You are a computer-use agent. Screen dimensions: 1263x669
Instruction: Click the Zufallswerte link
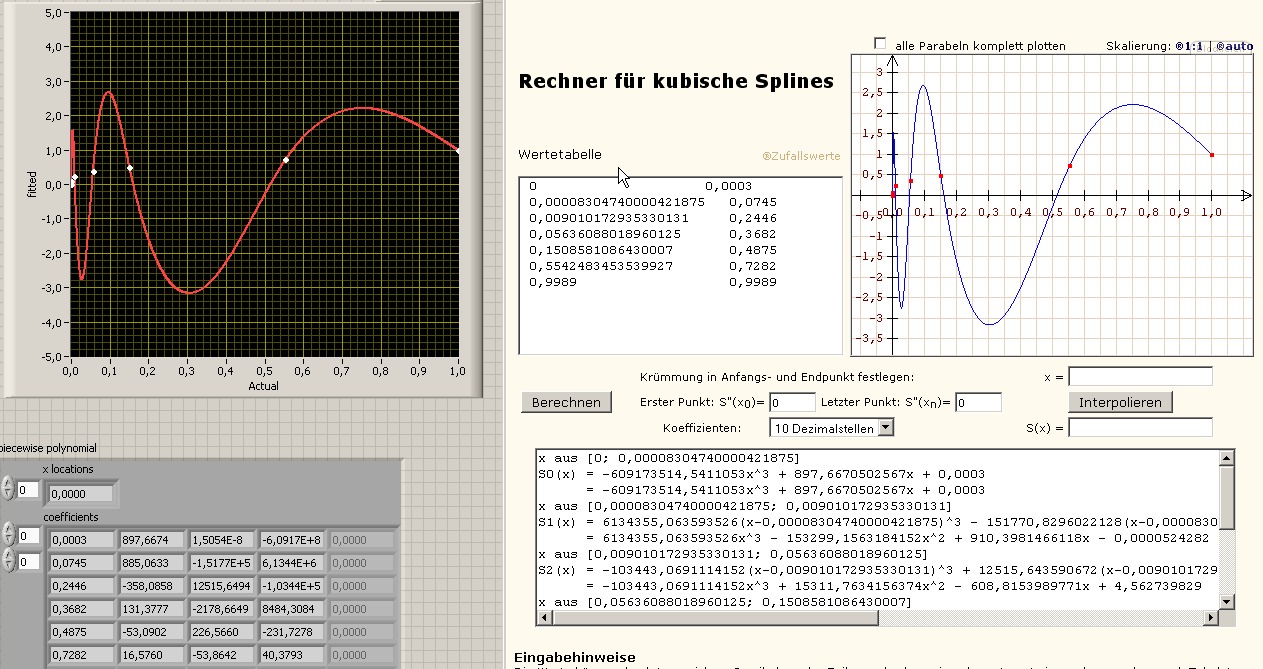(x=801, y=156)
